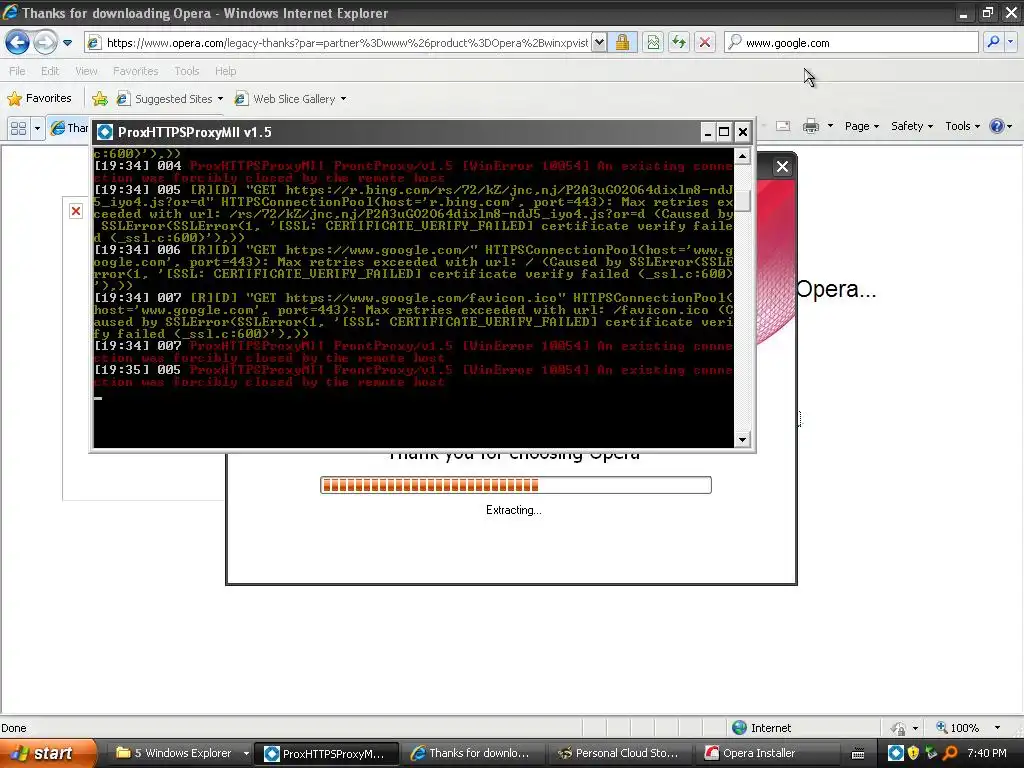Open the tab list dropdown arrow
Image resolution: width=1024 pixels, height=768 pixels.
click(x=37, y=128)
